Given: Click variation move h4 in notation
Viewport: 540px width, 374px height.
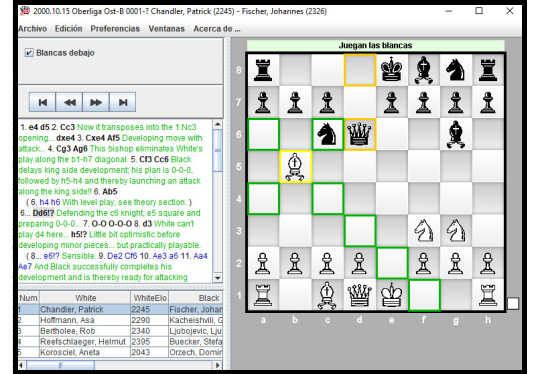Looking at the screenshot, I should [x=44, y=202].
